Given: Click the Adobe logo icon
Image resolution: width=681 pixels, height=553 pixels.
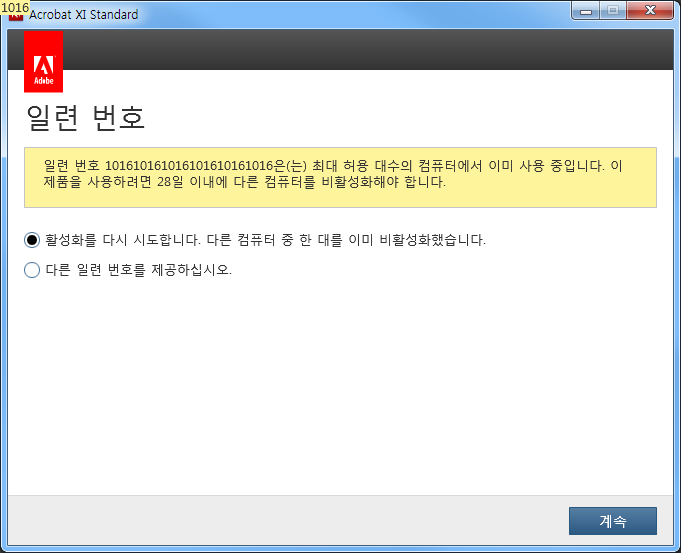Looking at the screenshot, I should coord(43,62).
